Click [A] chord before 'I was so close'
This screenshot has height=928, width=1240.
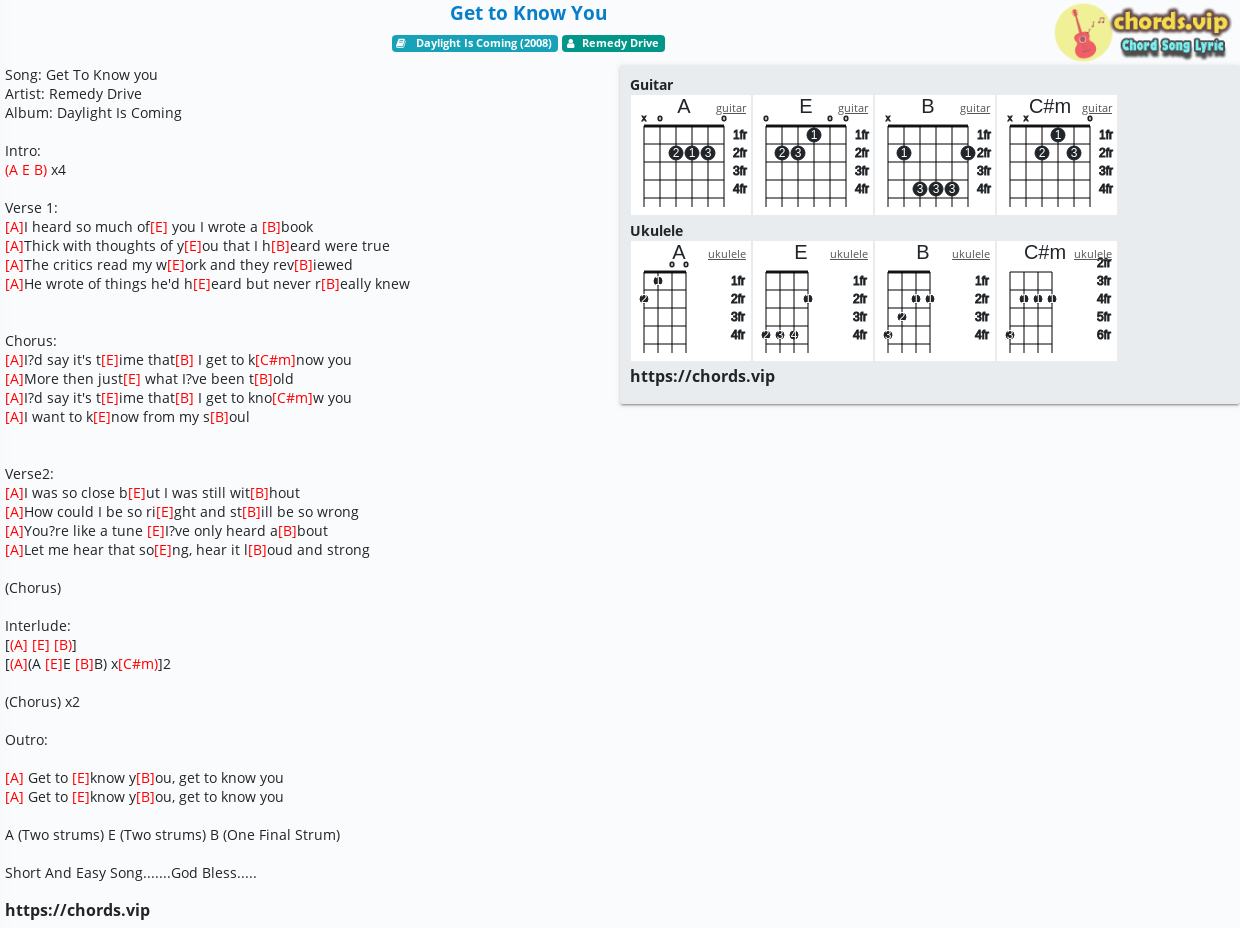14,493
